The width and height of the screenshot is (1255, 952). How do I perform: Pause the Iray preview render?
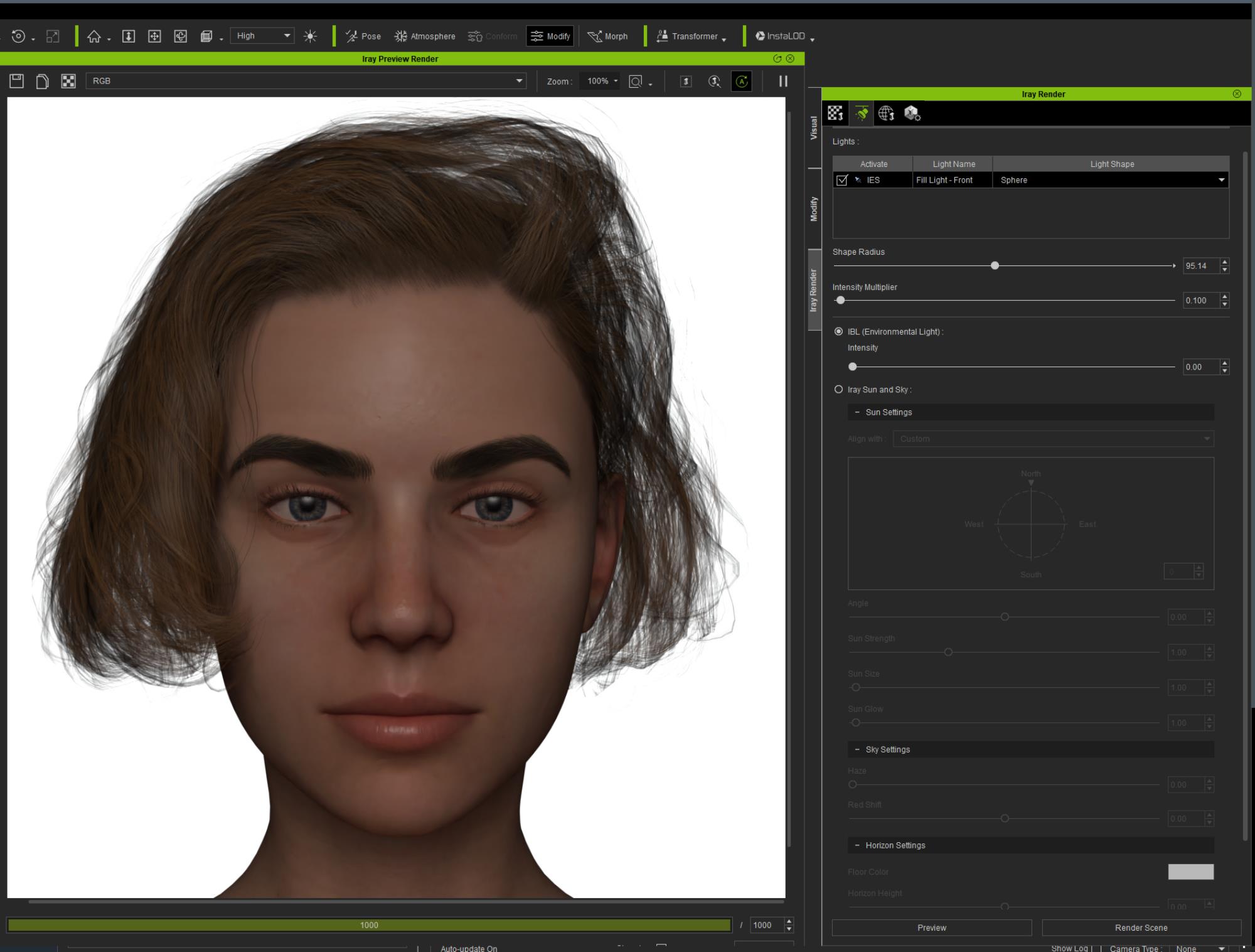point(783,81)
